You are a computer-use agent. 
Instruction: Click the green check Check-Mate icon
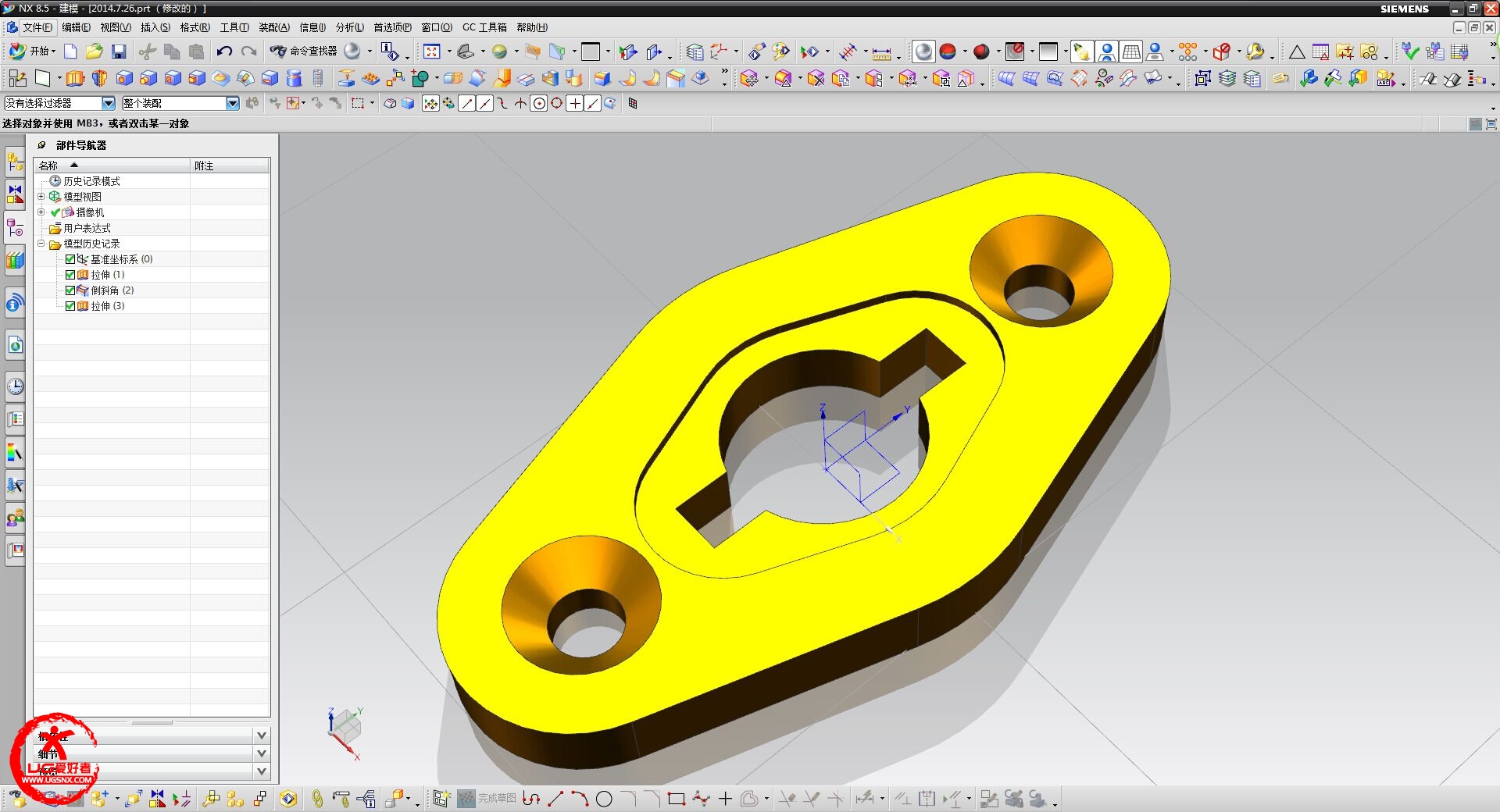(1410, 52)
